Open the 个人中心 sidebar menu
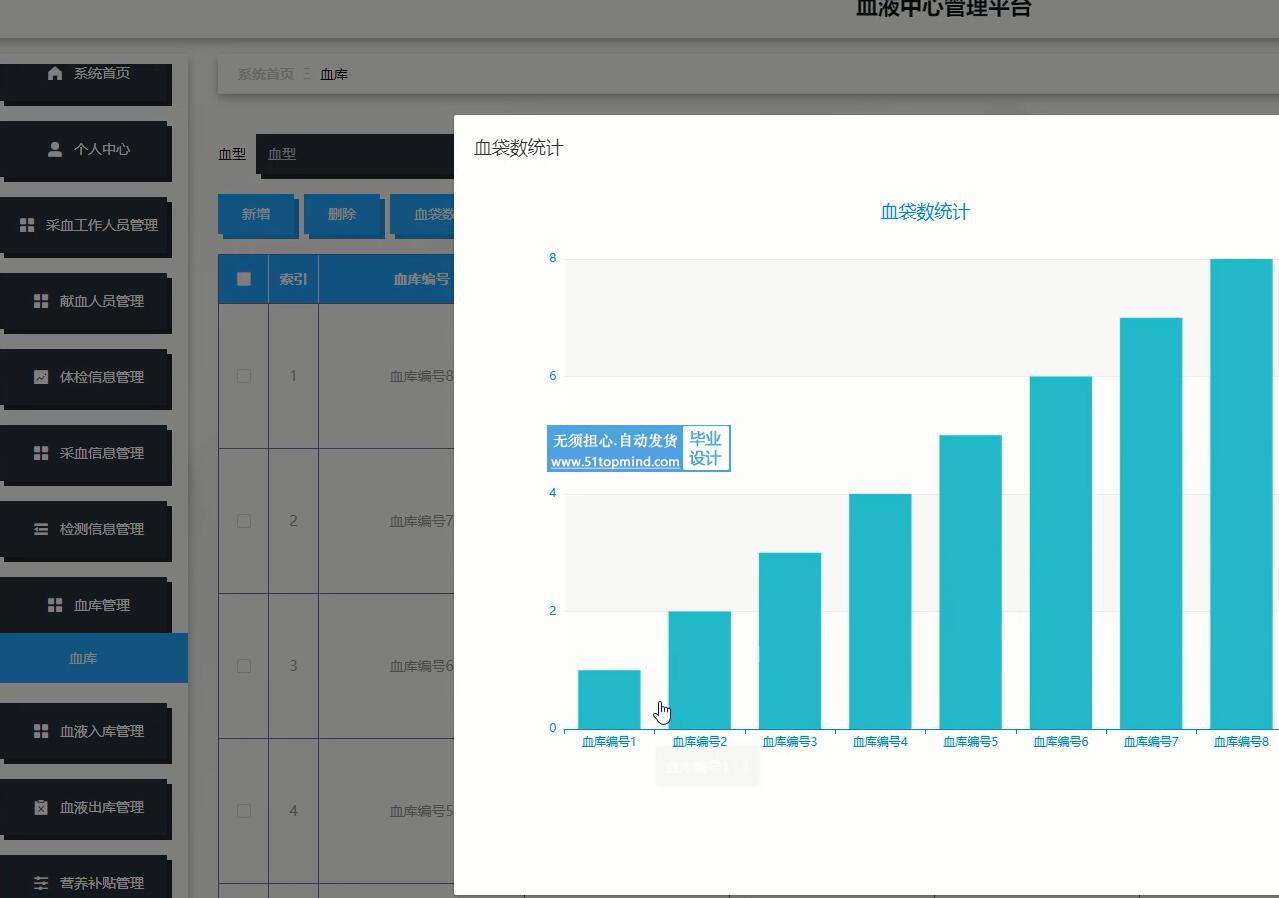Screen dimensions: 1279x898 pyautogui.click(x=86, y=150)
